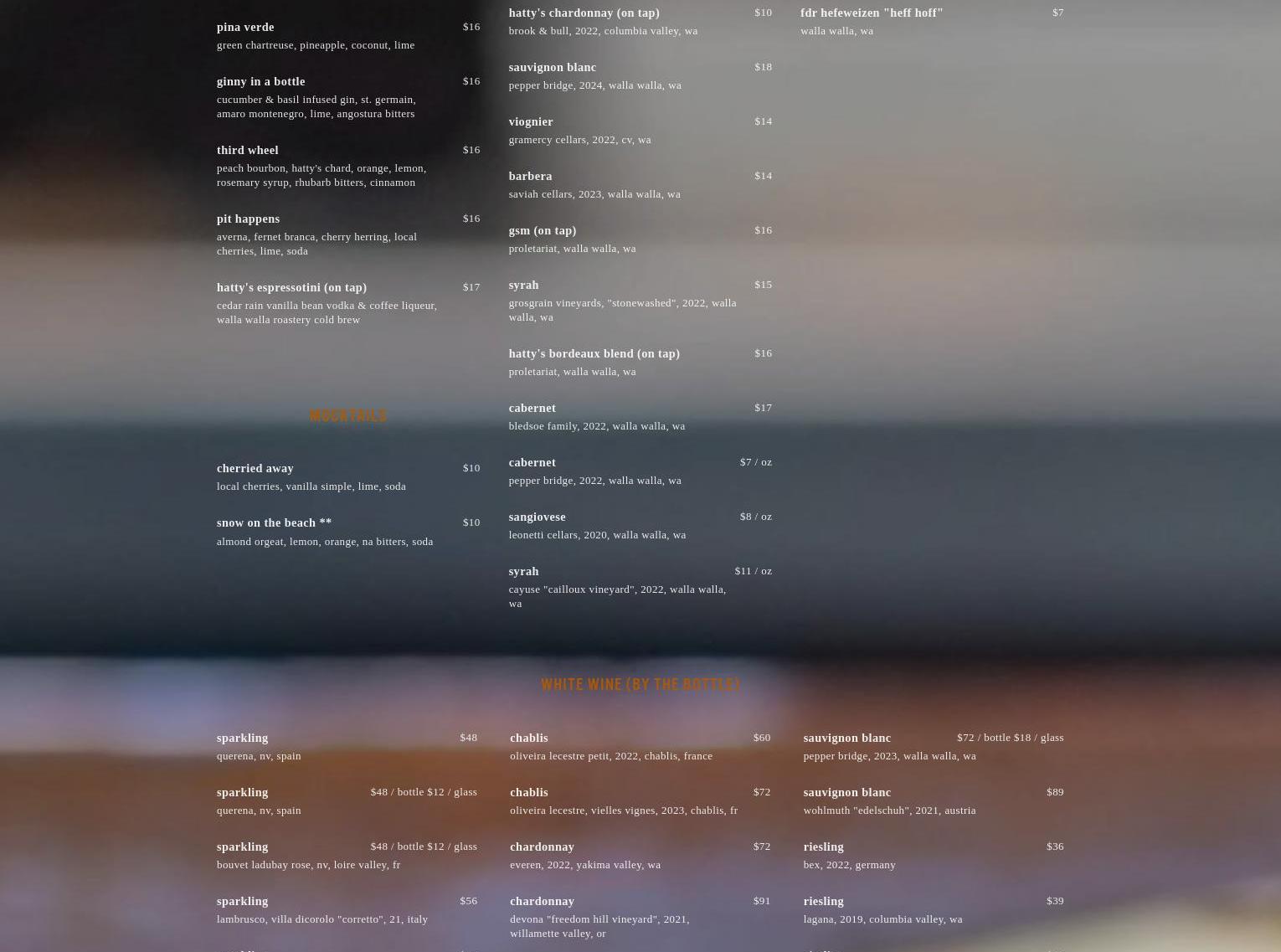Click the "ginny in a bottle" item
This screenshot has height=952, width=1281.
(x=260, y=81)
